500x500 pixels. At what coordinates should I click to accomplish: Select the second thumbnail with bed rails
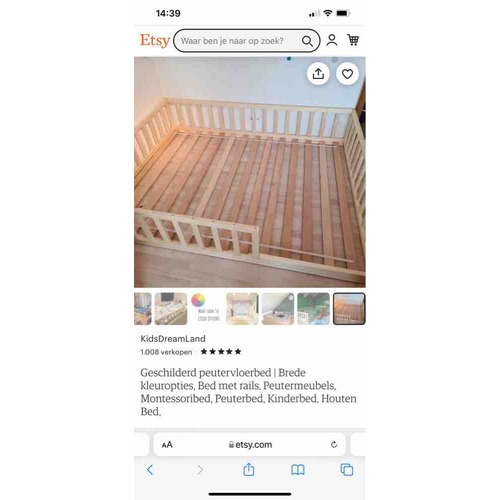coord(171,309)
